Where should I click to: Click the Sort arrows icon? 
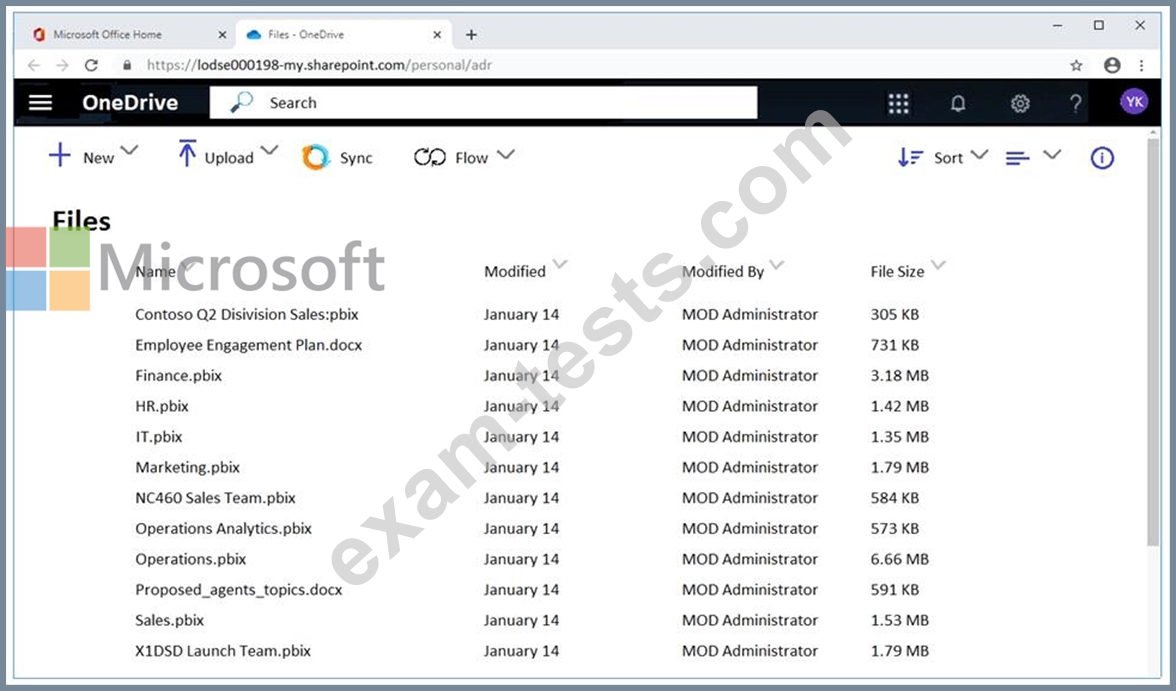910,157
